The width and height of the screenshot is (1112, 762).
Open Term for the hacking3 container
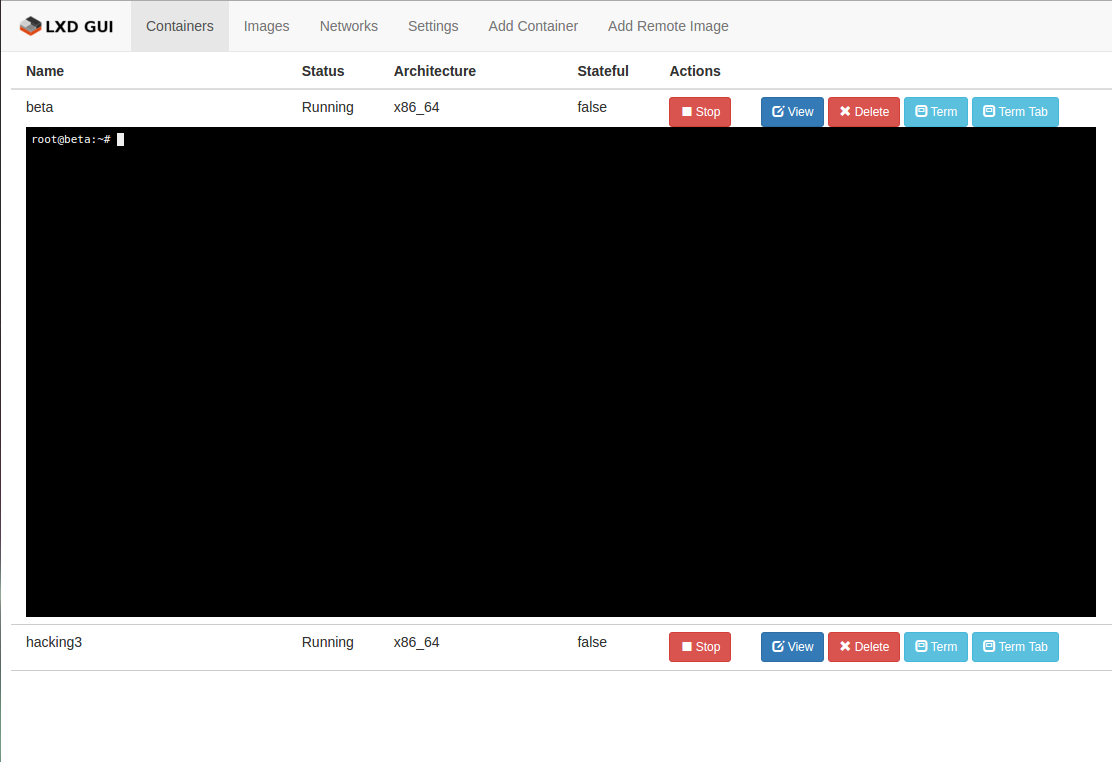[935, 647]
